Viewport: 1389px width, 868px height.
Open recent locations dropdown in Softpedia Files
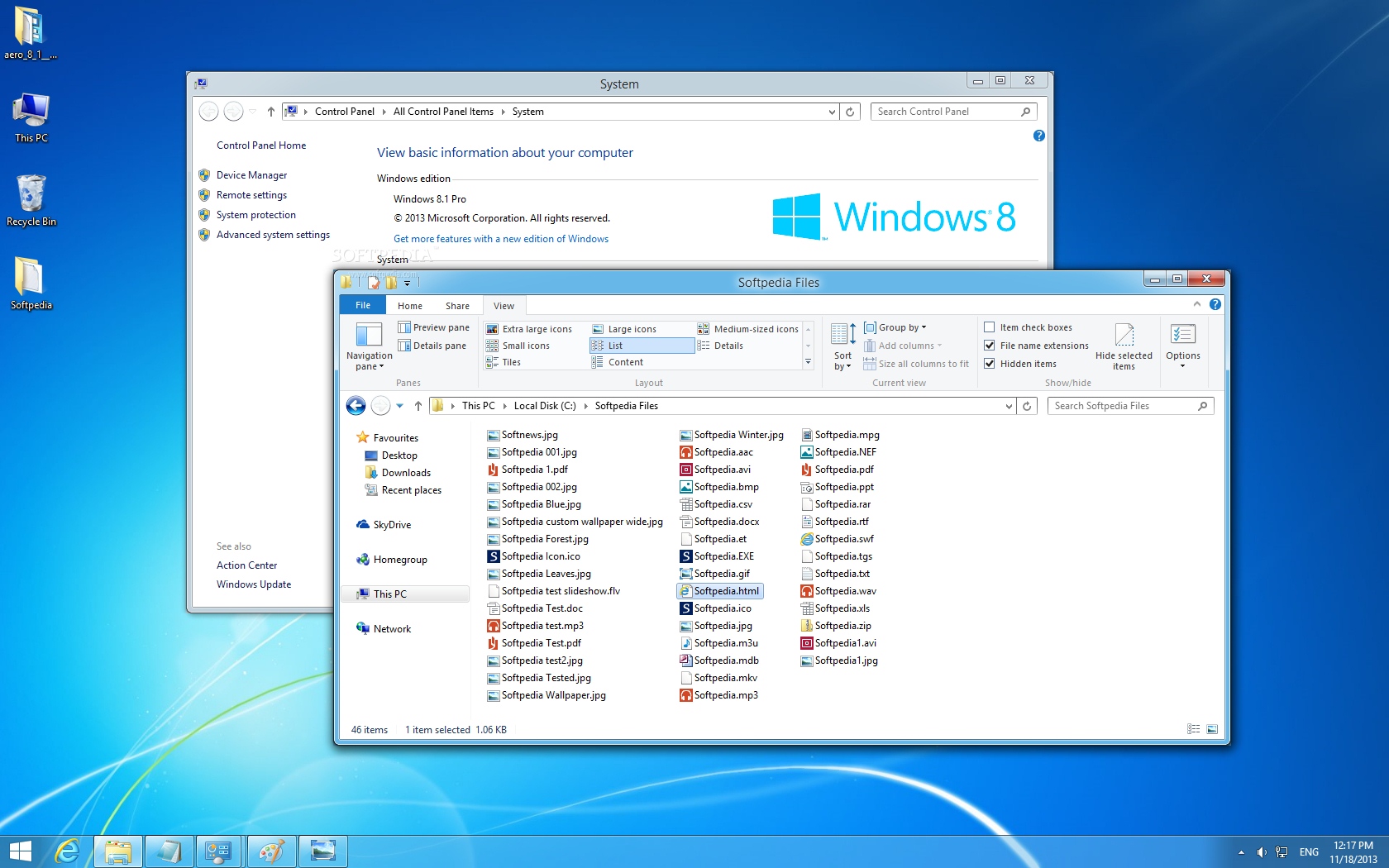[400, 406]
